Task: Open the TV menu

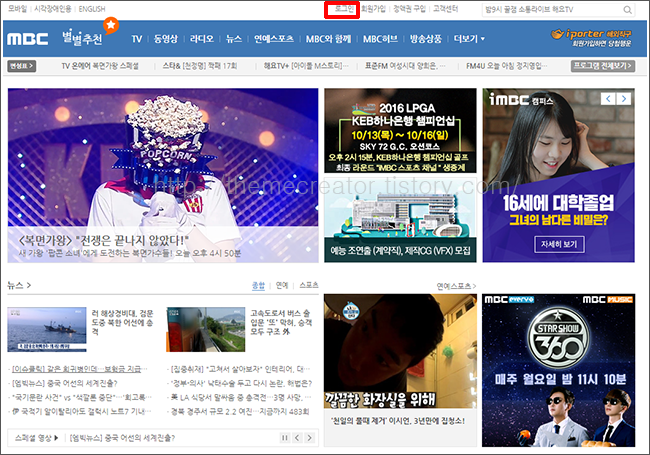Action: (137, 39)
